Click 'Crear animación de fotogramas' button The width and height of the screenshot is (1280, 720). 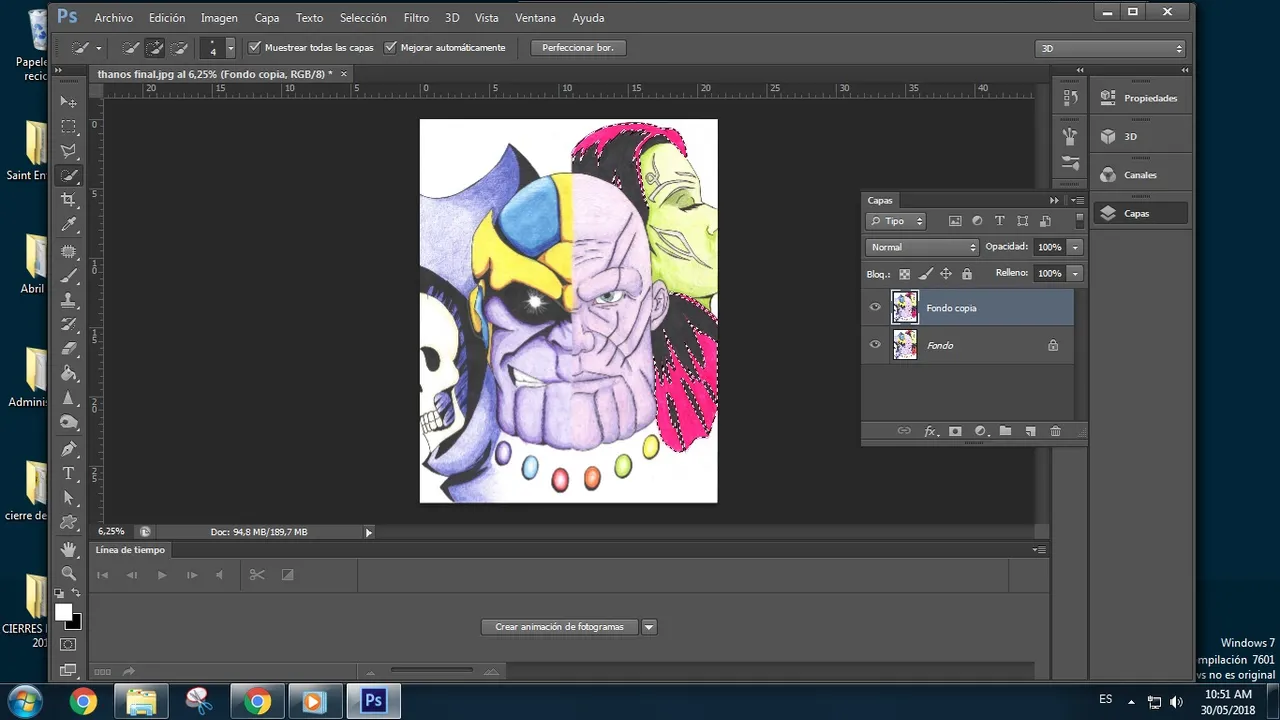pyautogui.click(x=559, y=627)
